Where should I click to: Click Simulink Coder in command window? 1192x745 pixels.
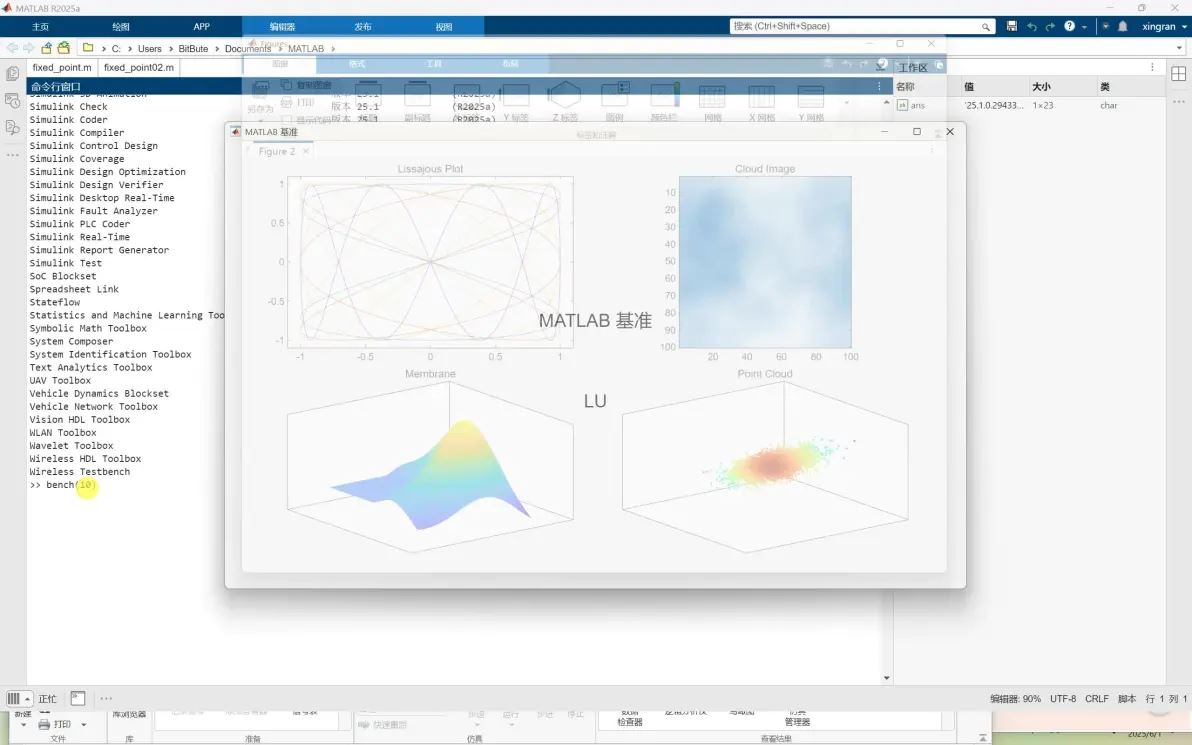pyautogui.click(x=68, y=119)
